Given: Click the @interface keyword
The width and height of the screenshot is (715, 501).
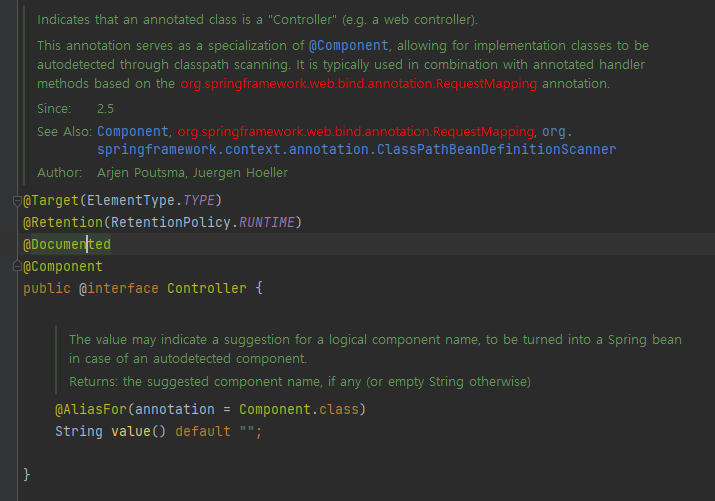Looking at the screenshot, I should coord(119,289).
